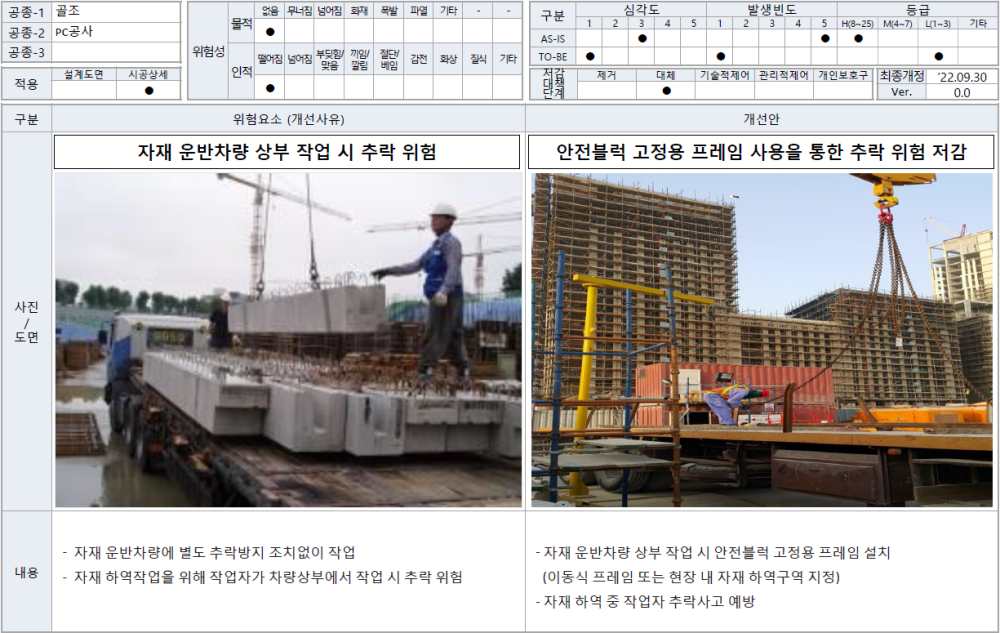
Task: Click the TO-BE dot under 심각도 1
Action: point(590,56)
